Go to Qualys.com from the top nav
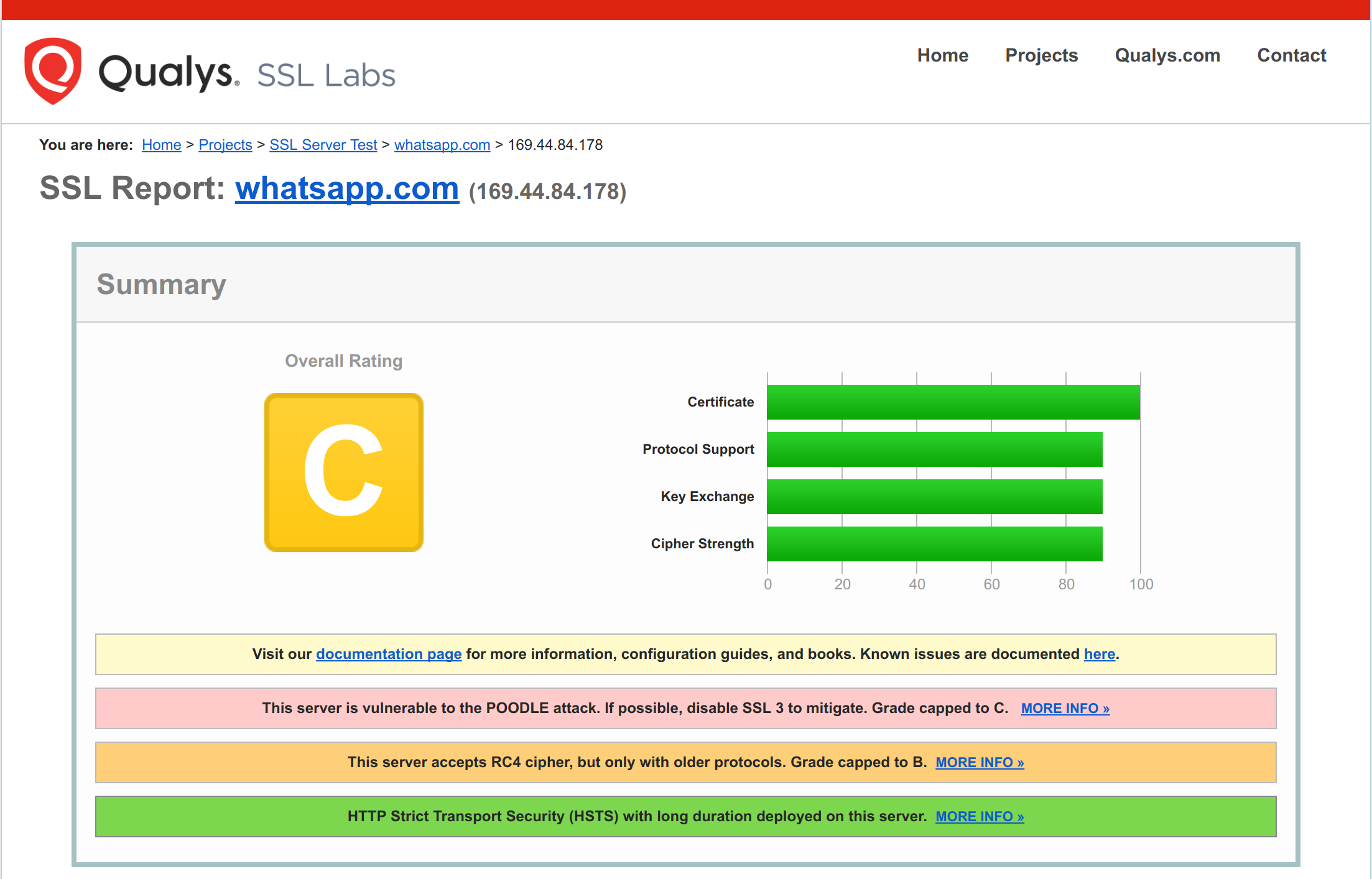The width and height of the screenshot is (1372, 879). 1167,55
